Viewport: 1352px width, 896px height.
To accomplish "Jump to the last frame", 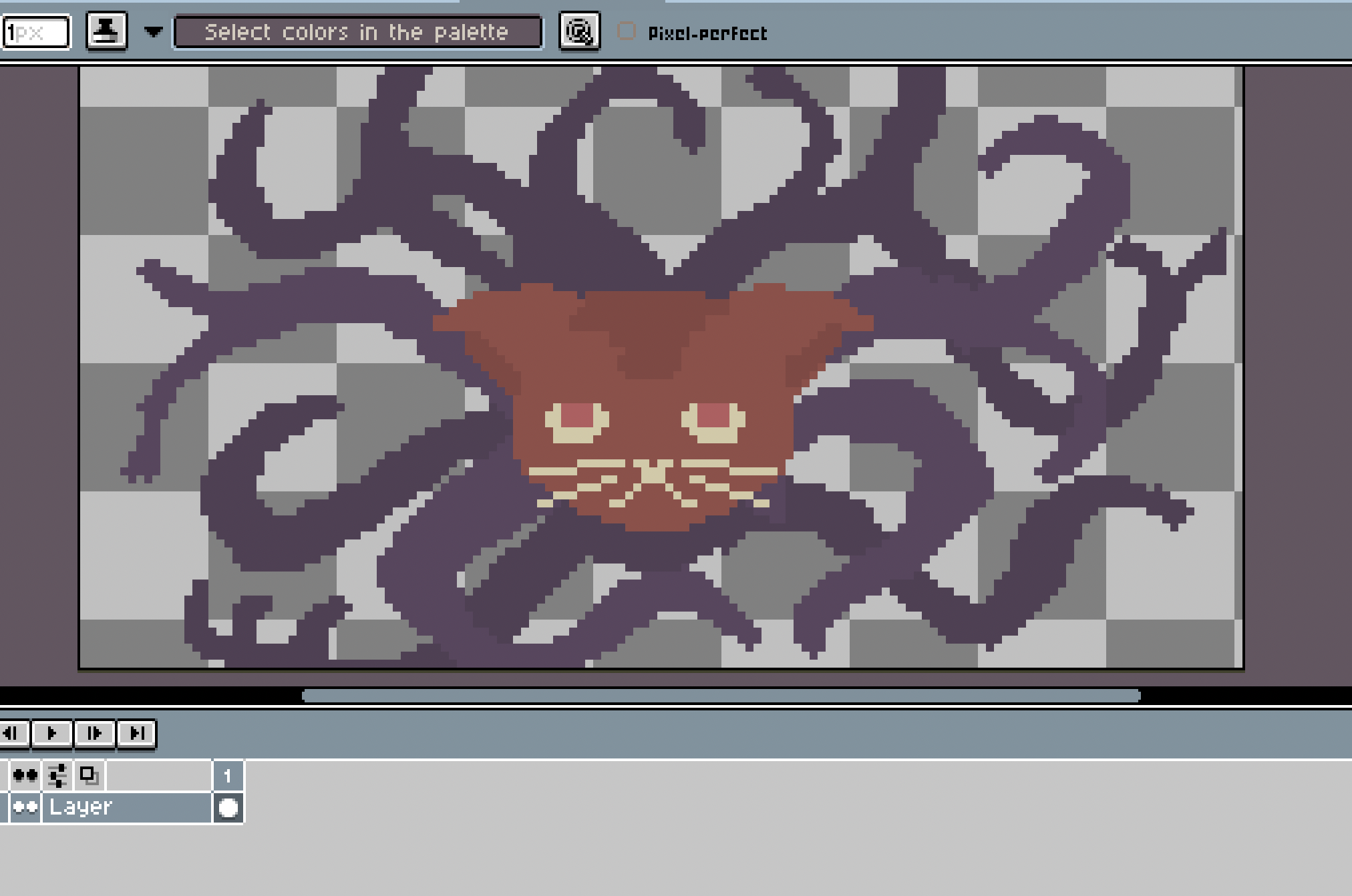I will coord(137,733).
